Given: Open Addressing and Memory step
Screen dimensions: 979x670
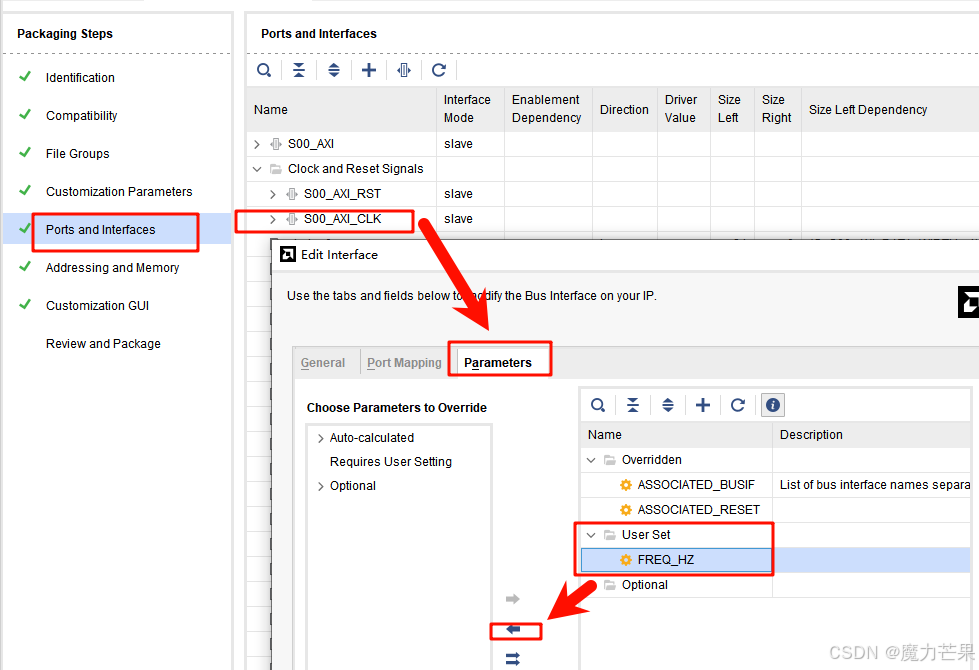Looking at the screenshot, I should pos(112,268).
